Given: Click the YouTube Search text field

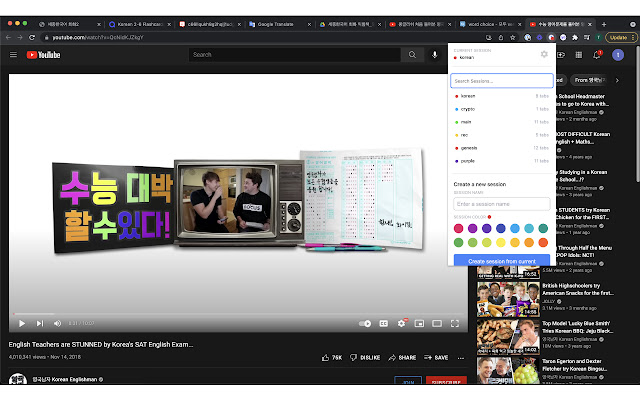Looking at the screenshot, I should tap(295, 55).
